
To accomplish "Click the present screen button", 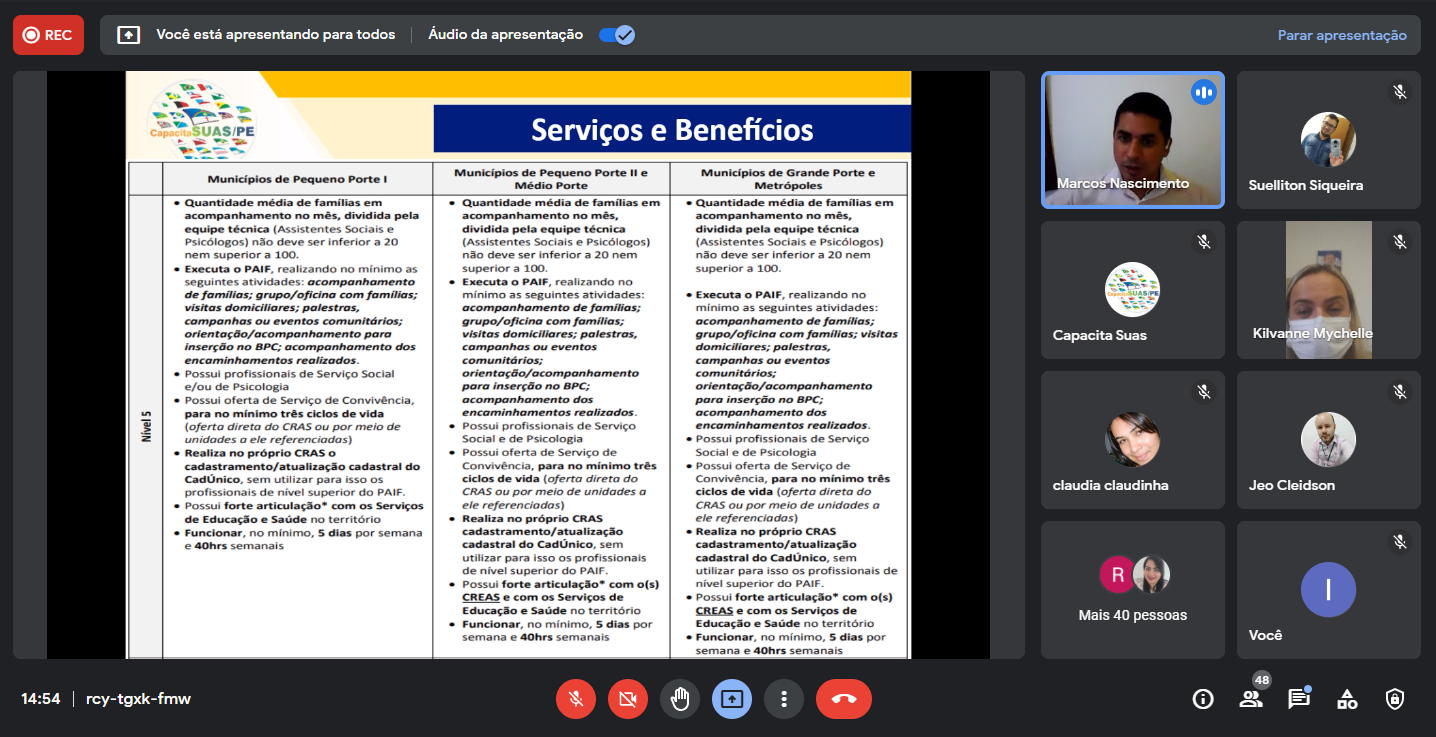I will click(732, 699).
